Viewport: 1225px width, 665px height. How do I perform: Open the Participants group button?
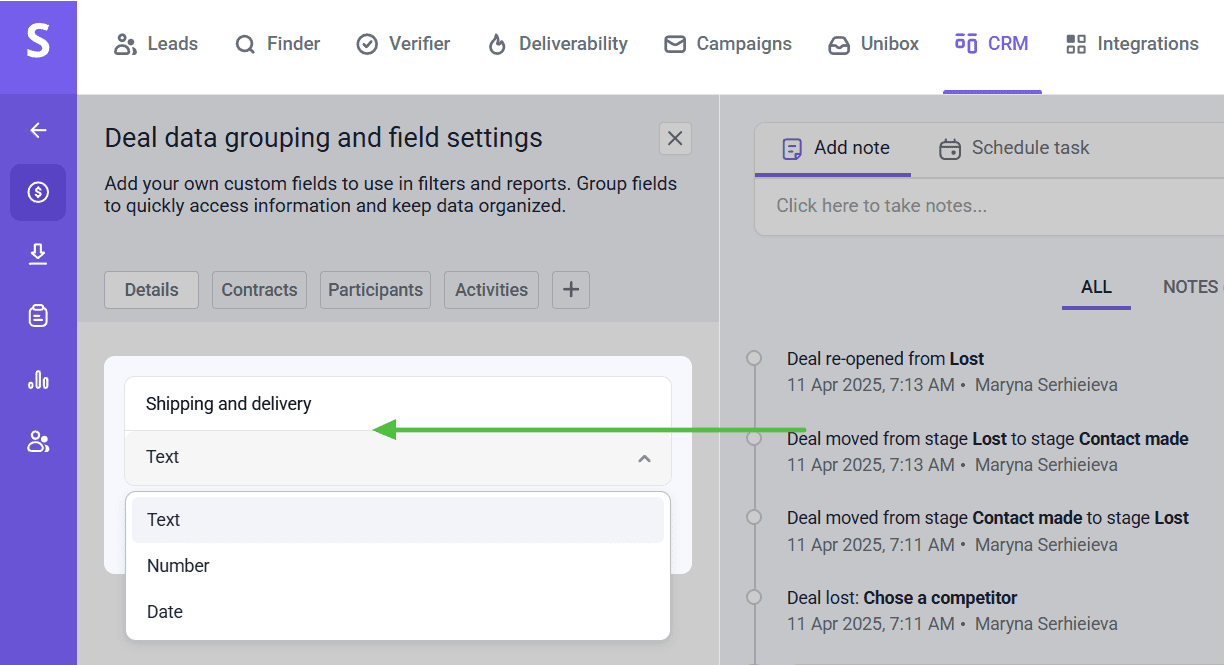tap(375, 290)
